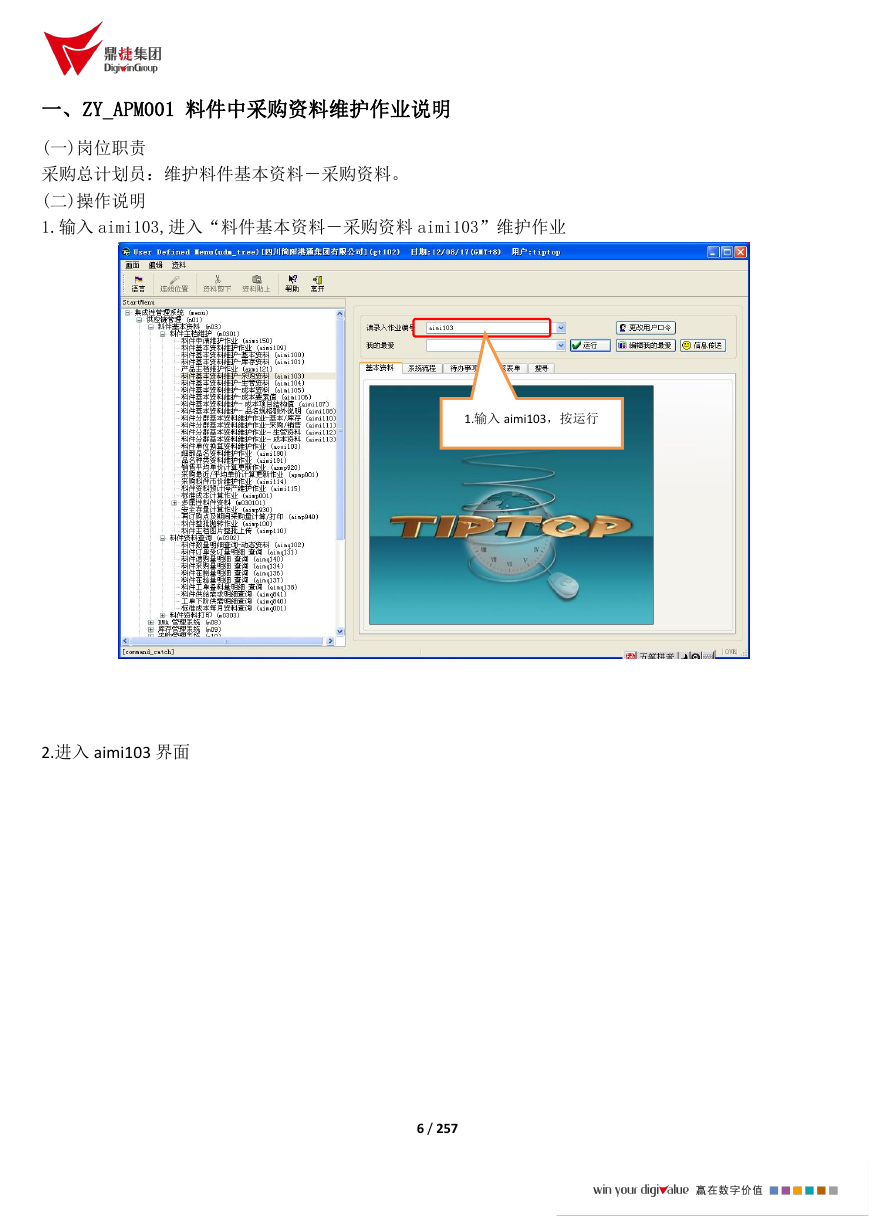Select the (aimp100) tree item
The height and width of the screenshot is (1228, 869).
227,523
